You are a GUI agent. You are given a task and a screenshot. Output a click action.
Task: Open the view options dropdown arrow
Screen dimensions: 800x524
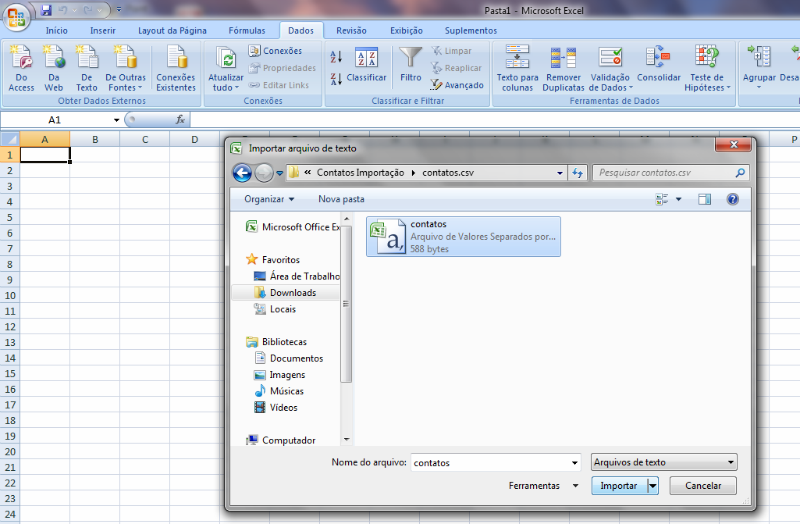(x=679, y=199)
